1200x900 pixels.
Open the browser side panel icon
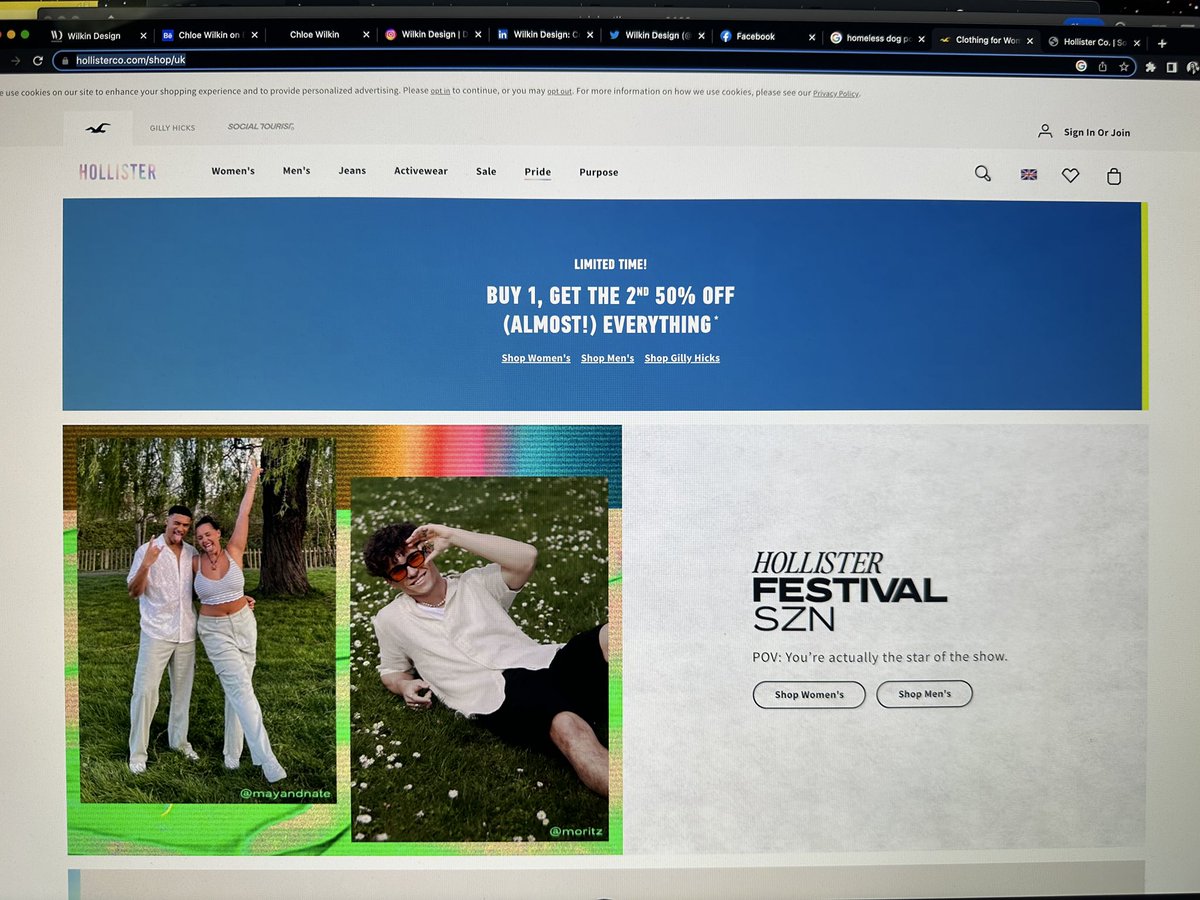point(1171,67)
